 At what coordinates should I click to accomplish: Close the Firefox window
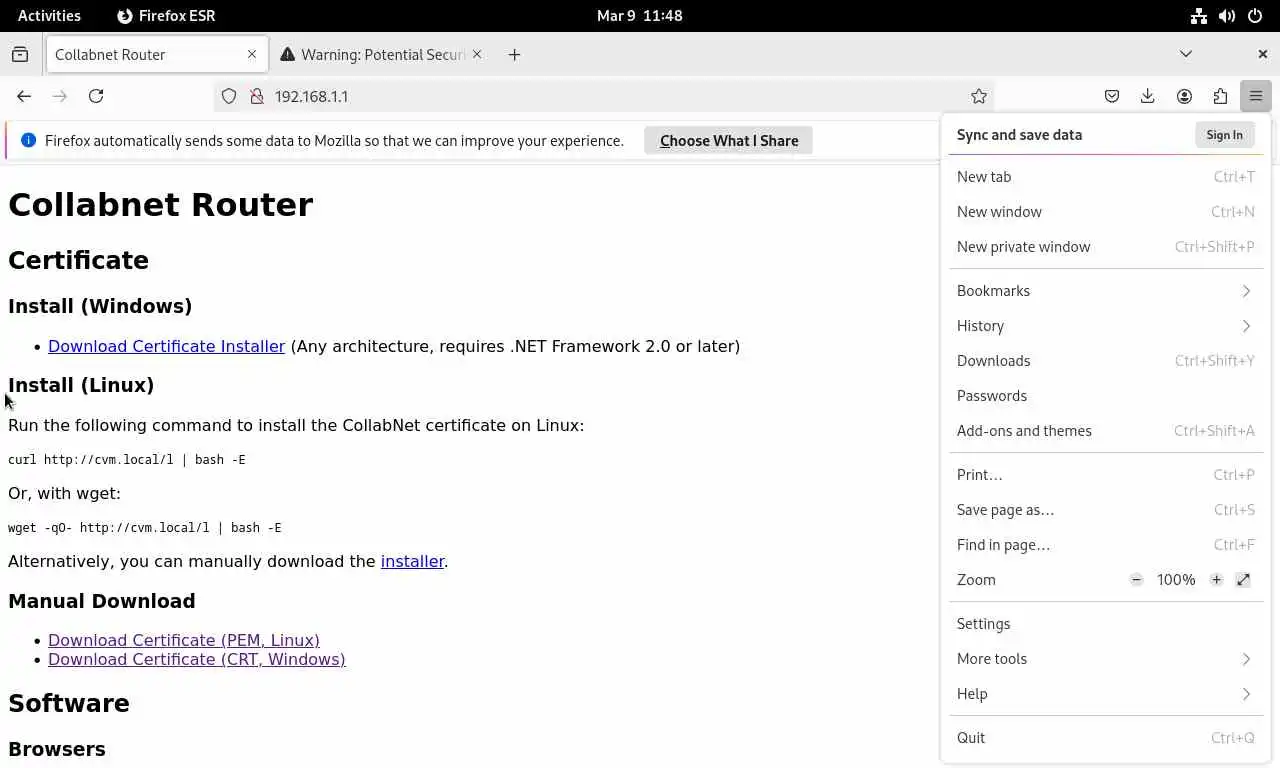1262,54
